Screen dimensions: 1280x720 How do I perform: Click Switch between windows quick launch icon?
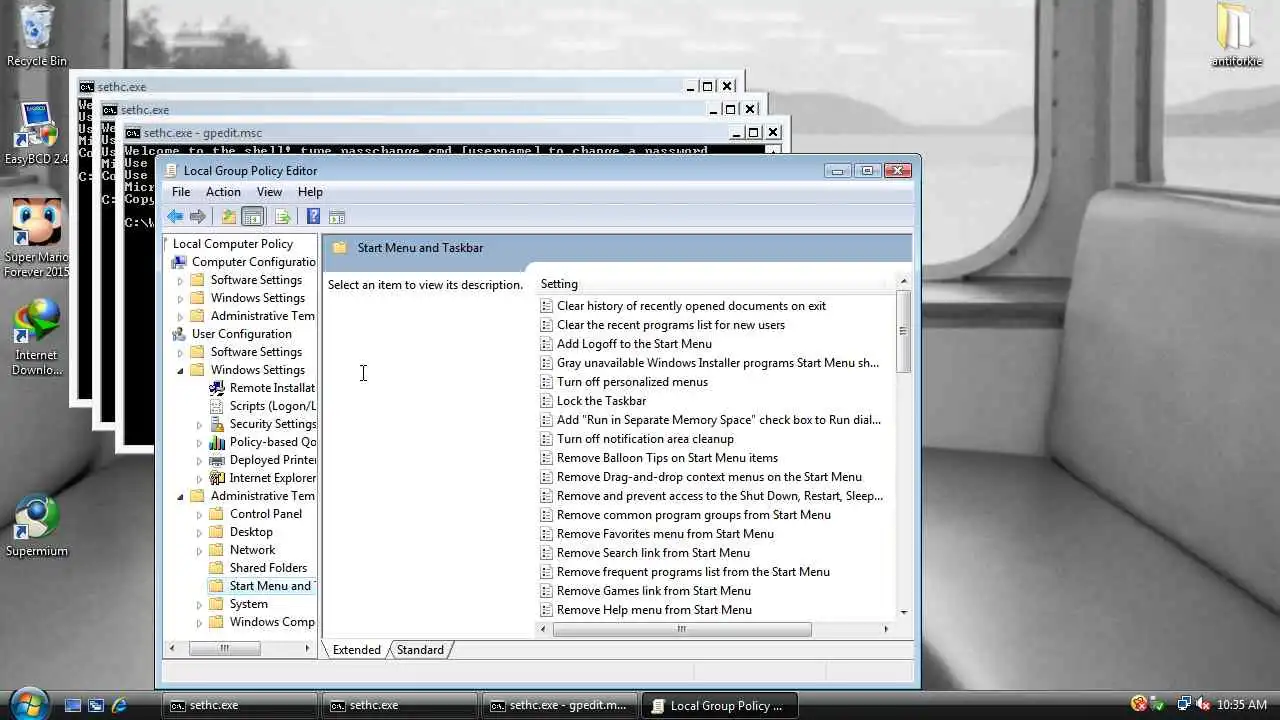[x=96, y=705]
